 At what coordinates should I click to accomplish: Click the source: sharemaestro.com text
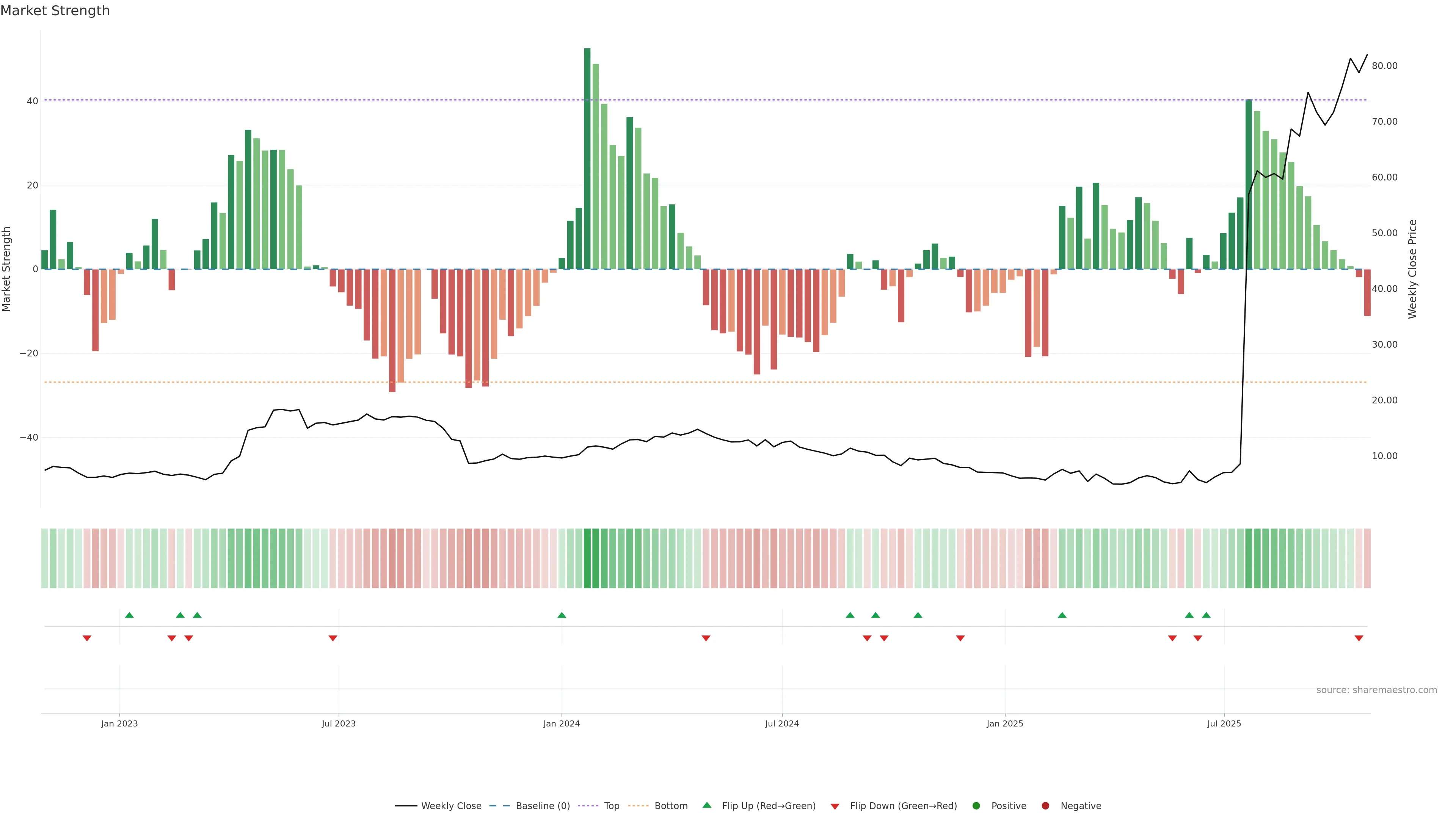[1376, 690]
